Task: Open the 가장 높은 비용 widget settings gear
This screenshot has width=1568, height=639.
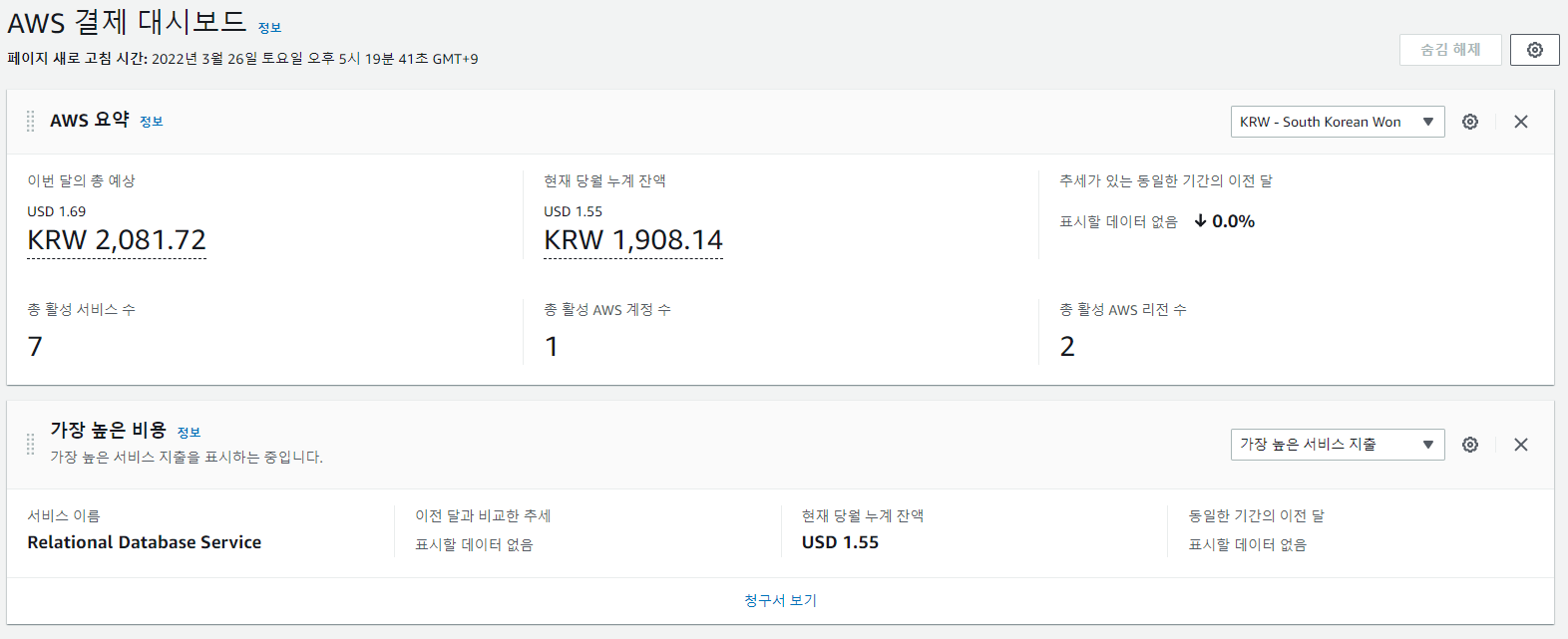Action: pos(1469,444)
